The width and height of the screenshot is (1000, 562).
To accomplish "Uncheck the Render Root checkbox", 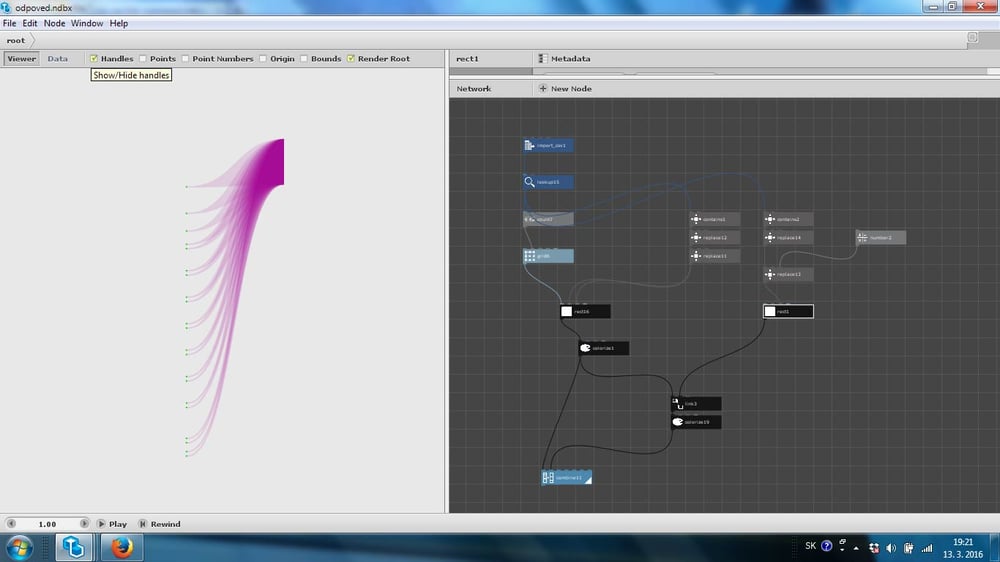I will pyautogui.click(x=351, y=59).
